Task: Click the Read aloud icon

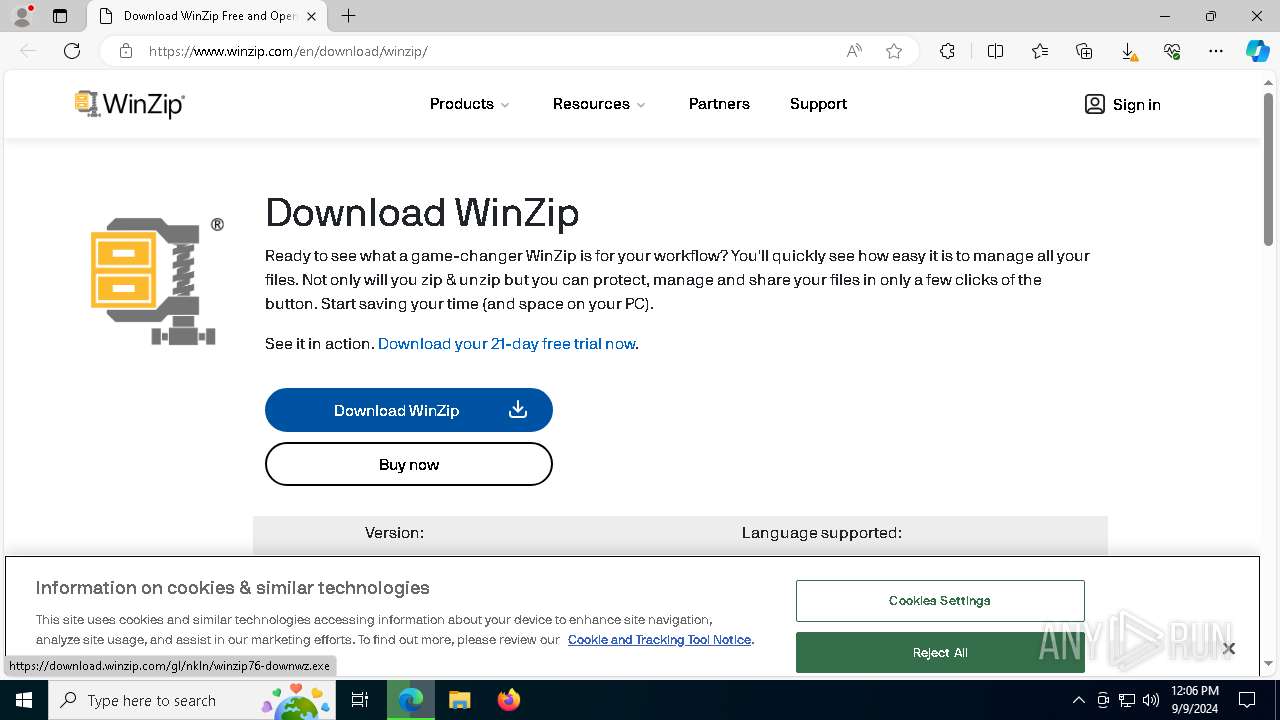Action: click(x=854, y=51)
